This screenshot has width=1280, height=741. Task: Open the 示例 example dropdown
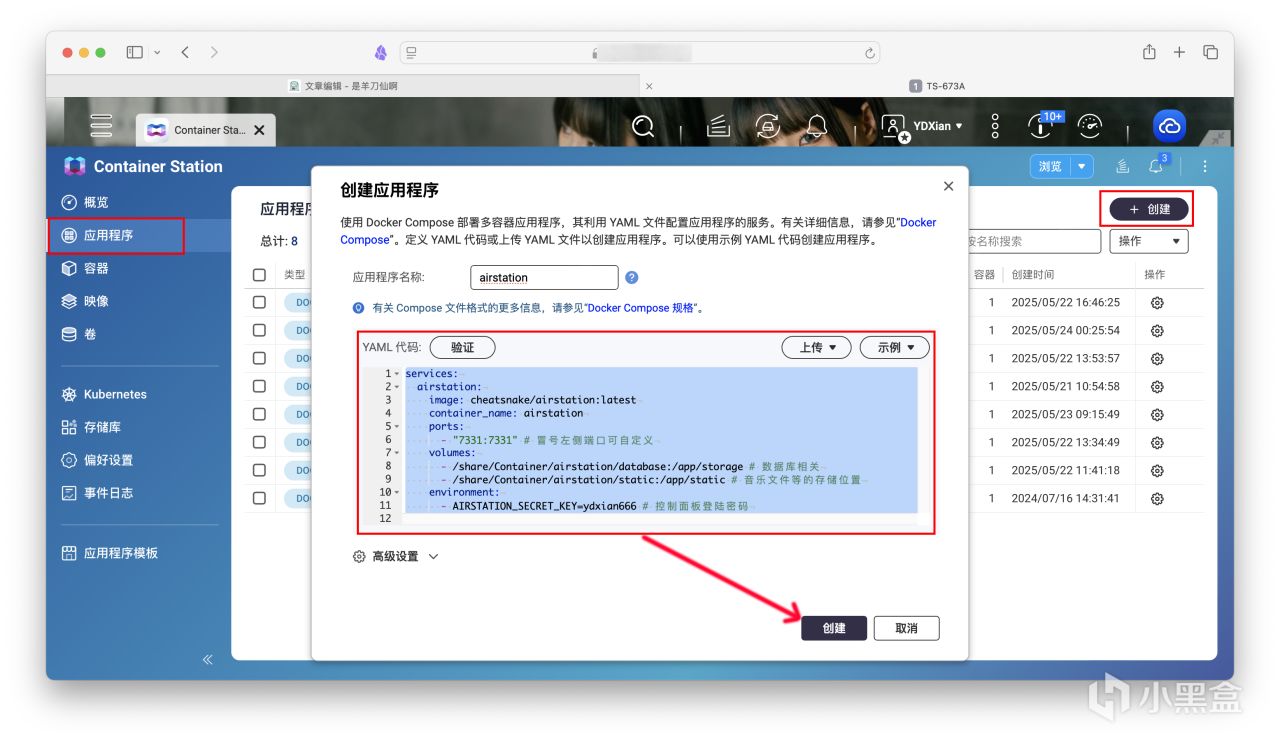tap(894, 347)
